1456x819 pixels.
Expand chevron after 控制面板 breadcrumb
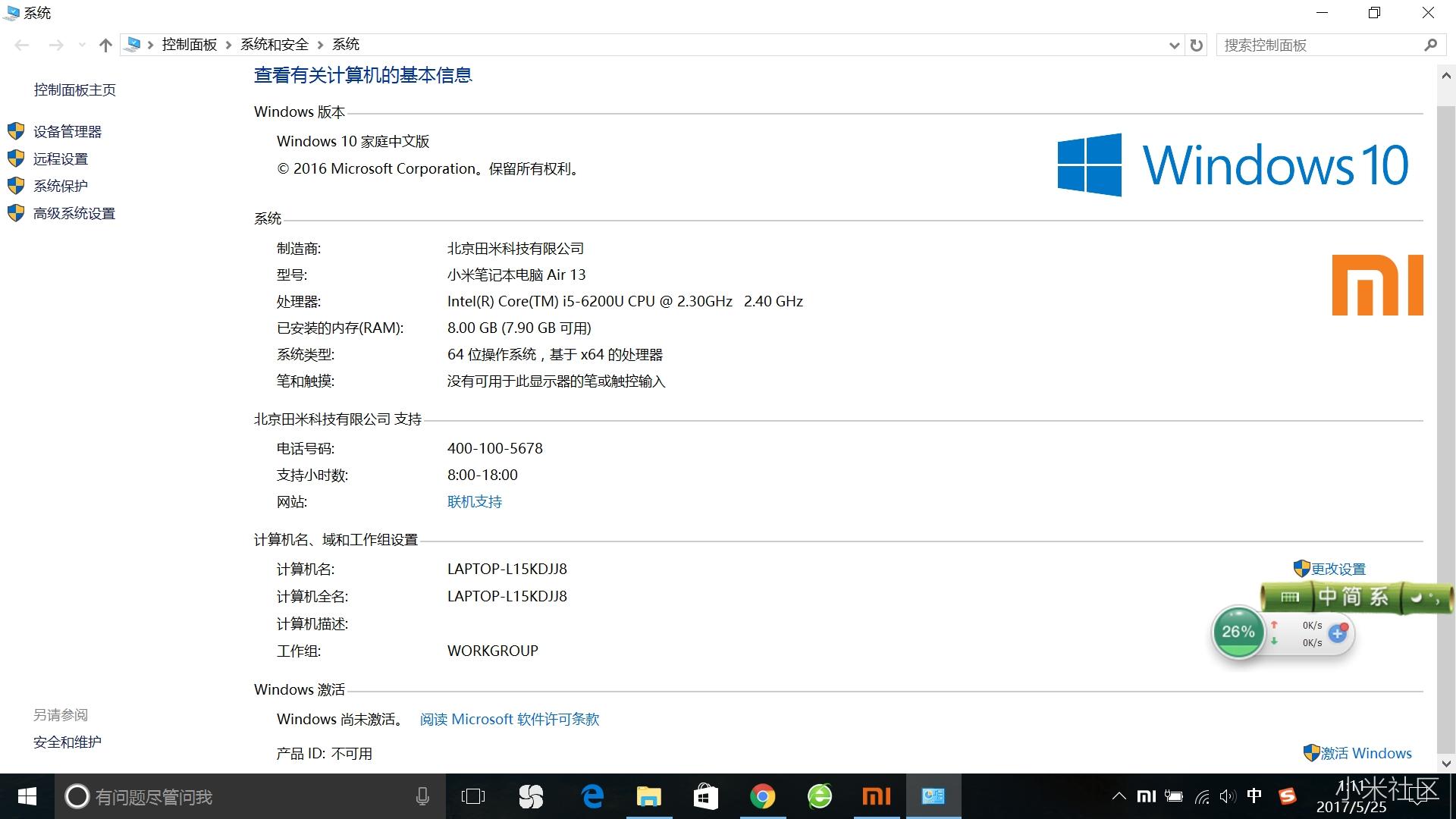pyautogui.click(x=228, y=45)
